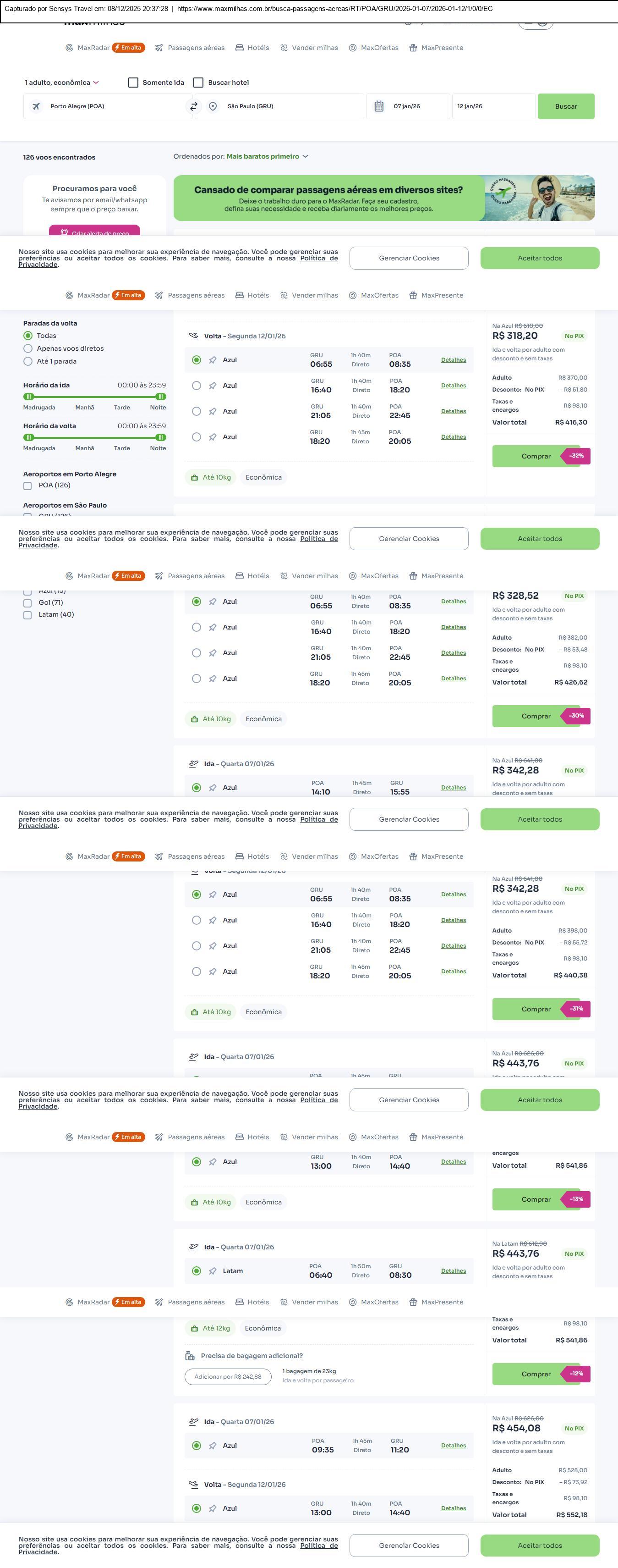The width and height of the screenshot is (618, 1568).
Task: Open the '1 adulto, econômica' passenger dropdown
Action: 61,83
